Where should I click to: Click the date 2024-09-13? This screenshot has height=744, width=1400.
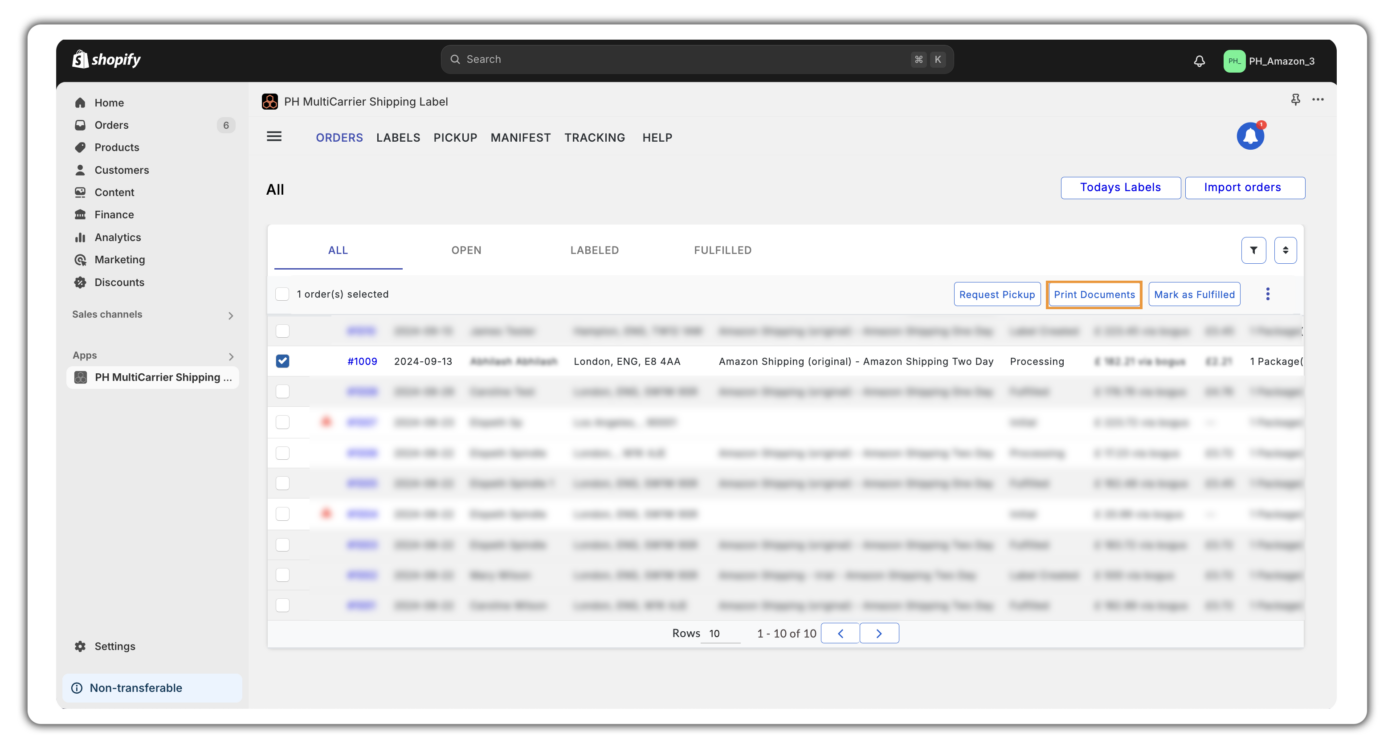pyautogui.click(x=423, y=361)
